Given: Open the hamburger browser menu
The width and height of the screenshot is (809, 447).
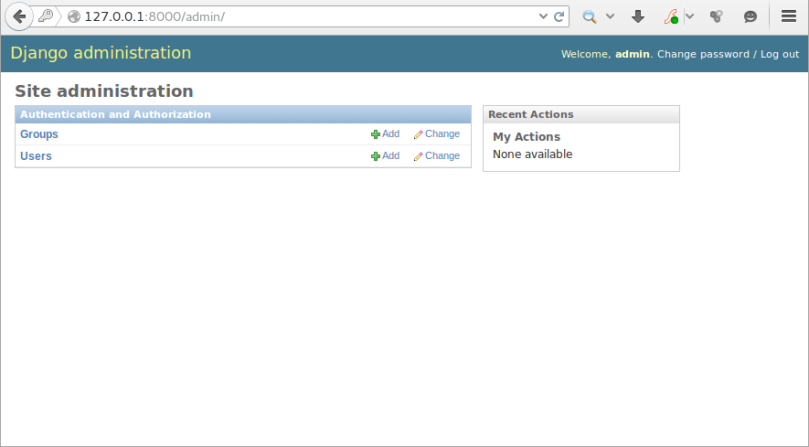Looking at the screenshot, I should click(x=788, y=17).
